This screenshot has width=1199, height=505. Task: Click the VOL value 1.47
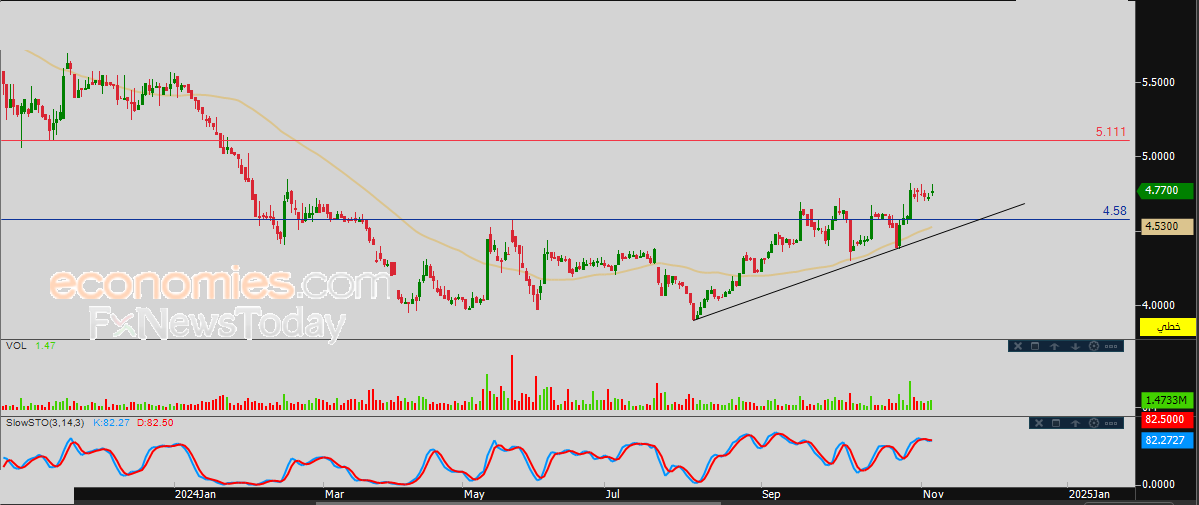tap(46, 346)
